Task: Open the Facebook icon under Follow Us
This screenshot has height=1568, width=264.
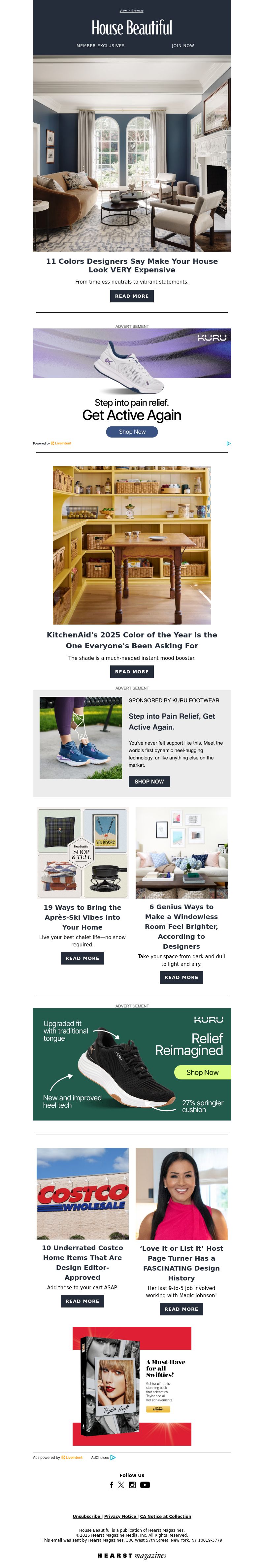Action: [x=111, y=1485]
